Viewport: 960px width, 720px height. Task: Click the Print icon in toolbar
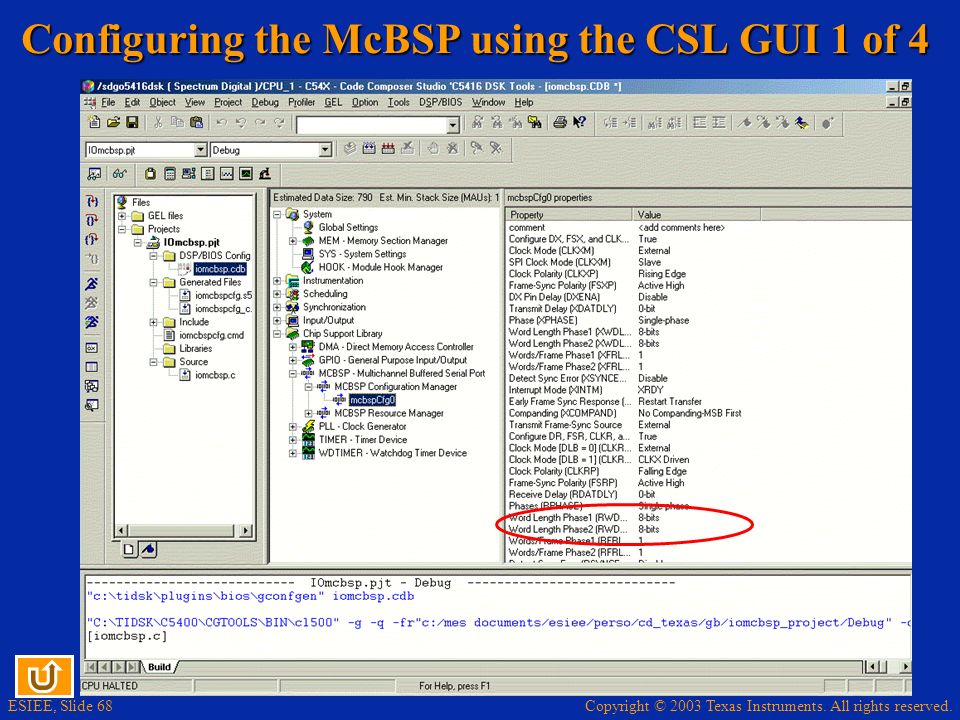tap(560, 122)
